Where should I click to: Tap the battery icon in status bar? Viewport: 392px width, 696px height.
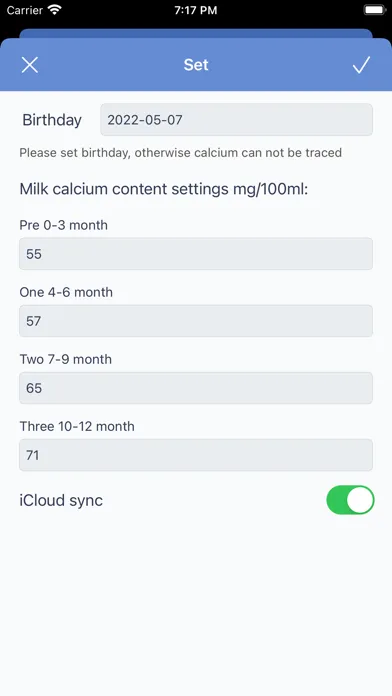374,10
